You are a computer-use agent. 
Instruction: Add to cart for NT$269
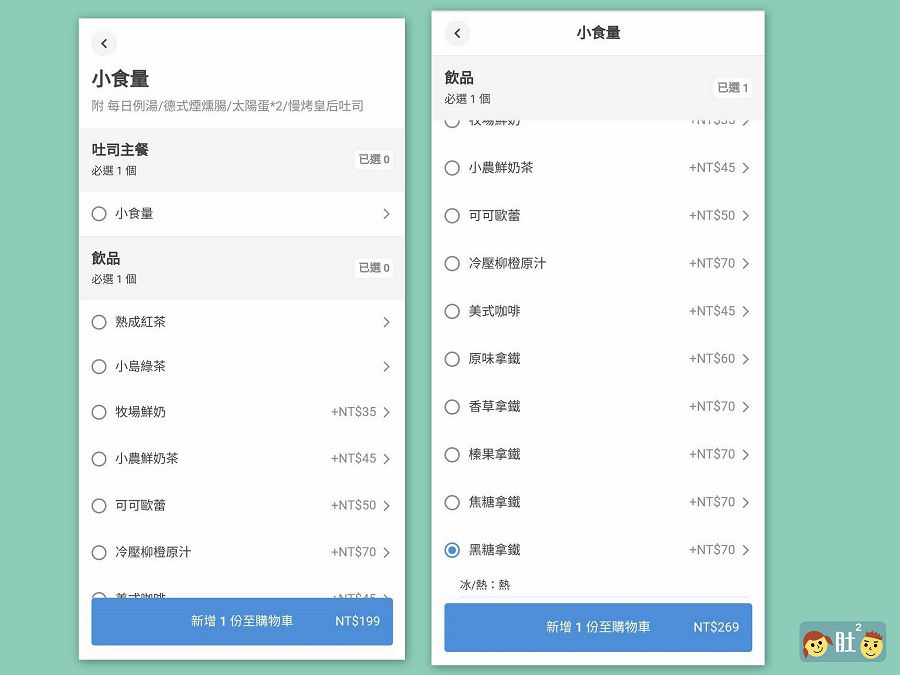coord(598,627)
